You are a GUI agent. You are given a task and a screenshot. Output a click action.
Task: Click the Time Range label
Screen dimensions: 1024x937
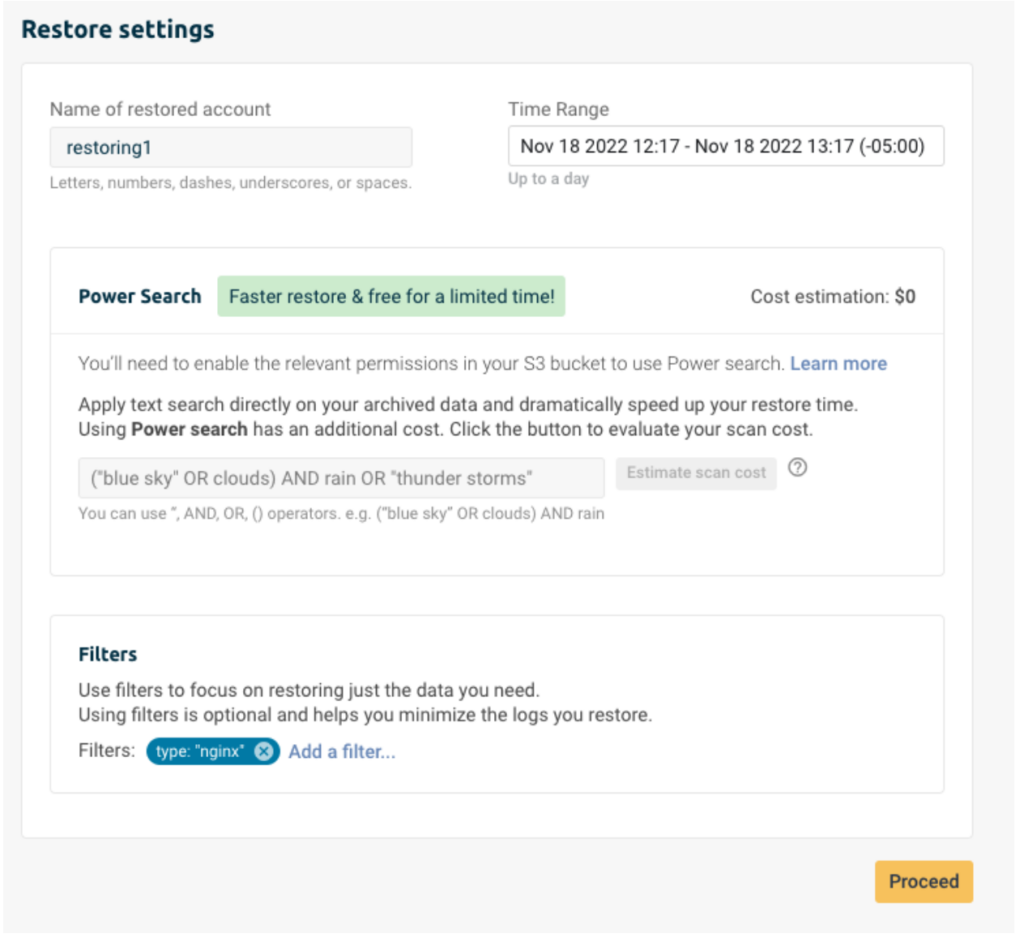(558, 109)
